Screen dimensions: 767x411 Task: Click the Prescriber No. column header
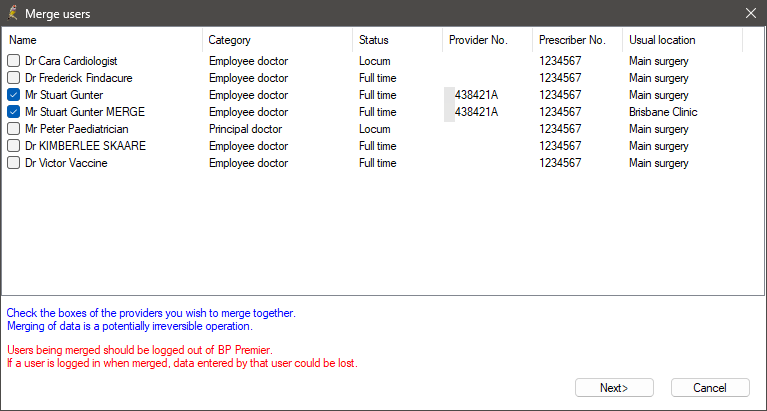coord(577,40)
